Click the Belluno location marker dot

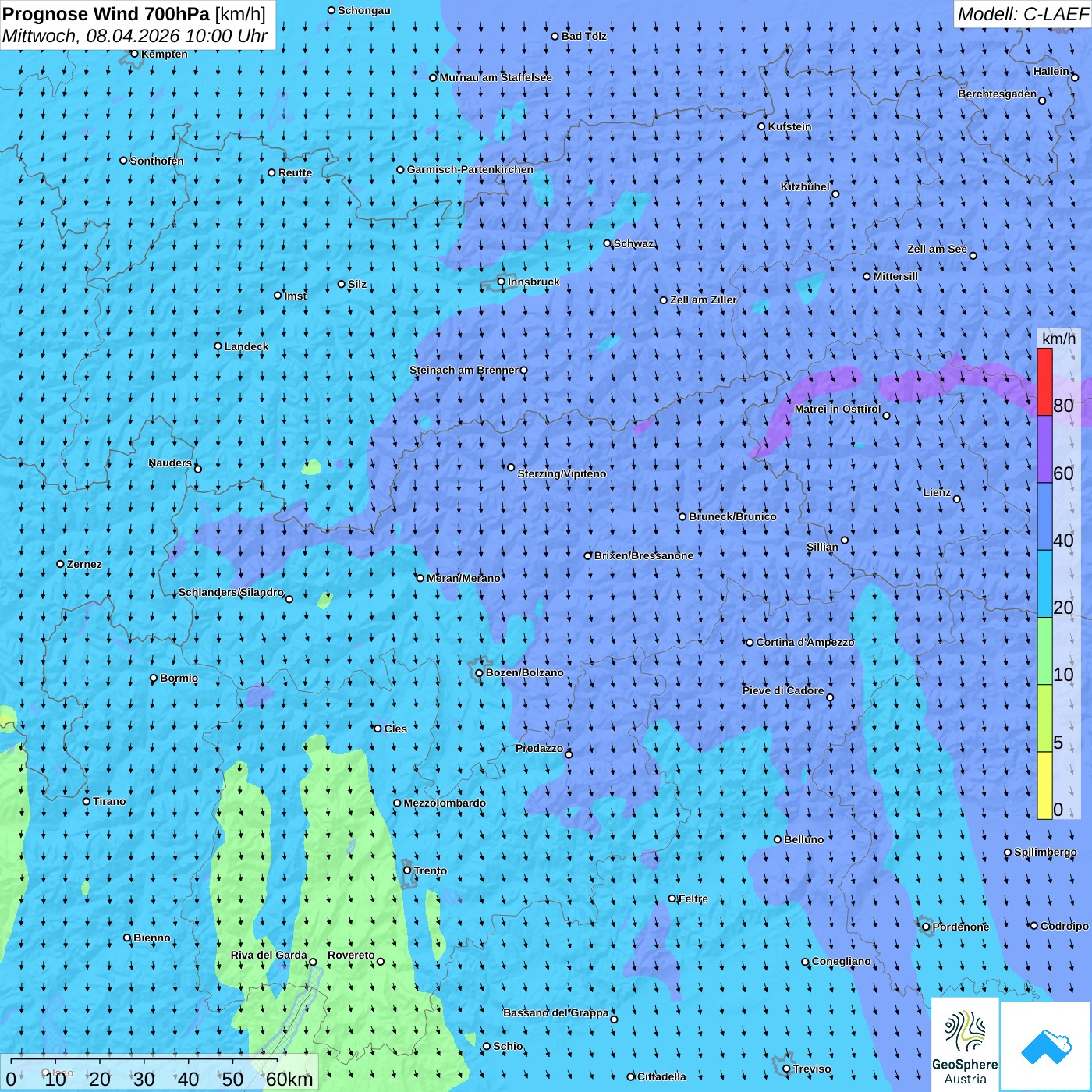(x=778, y=839)
